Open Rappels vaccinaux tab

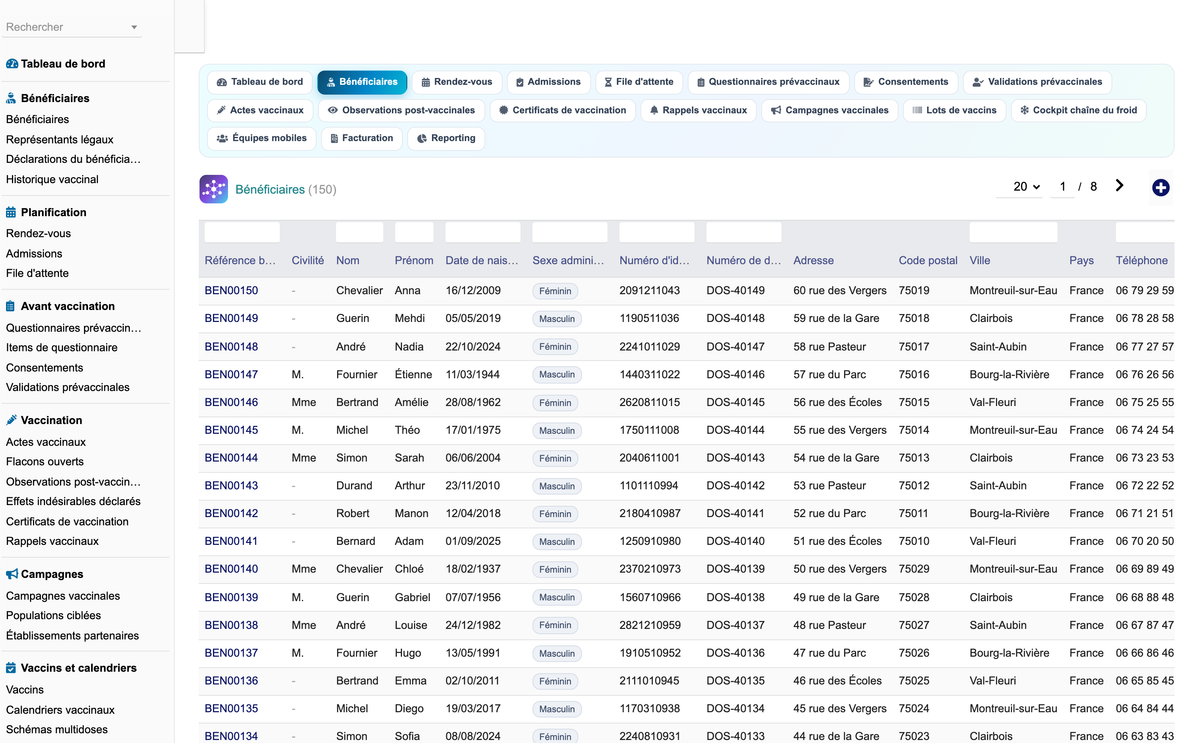click(698, 110)
